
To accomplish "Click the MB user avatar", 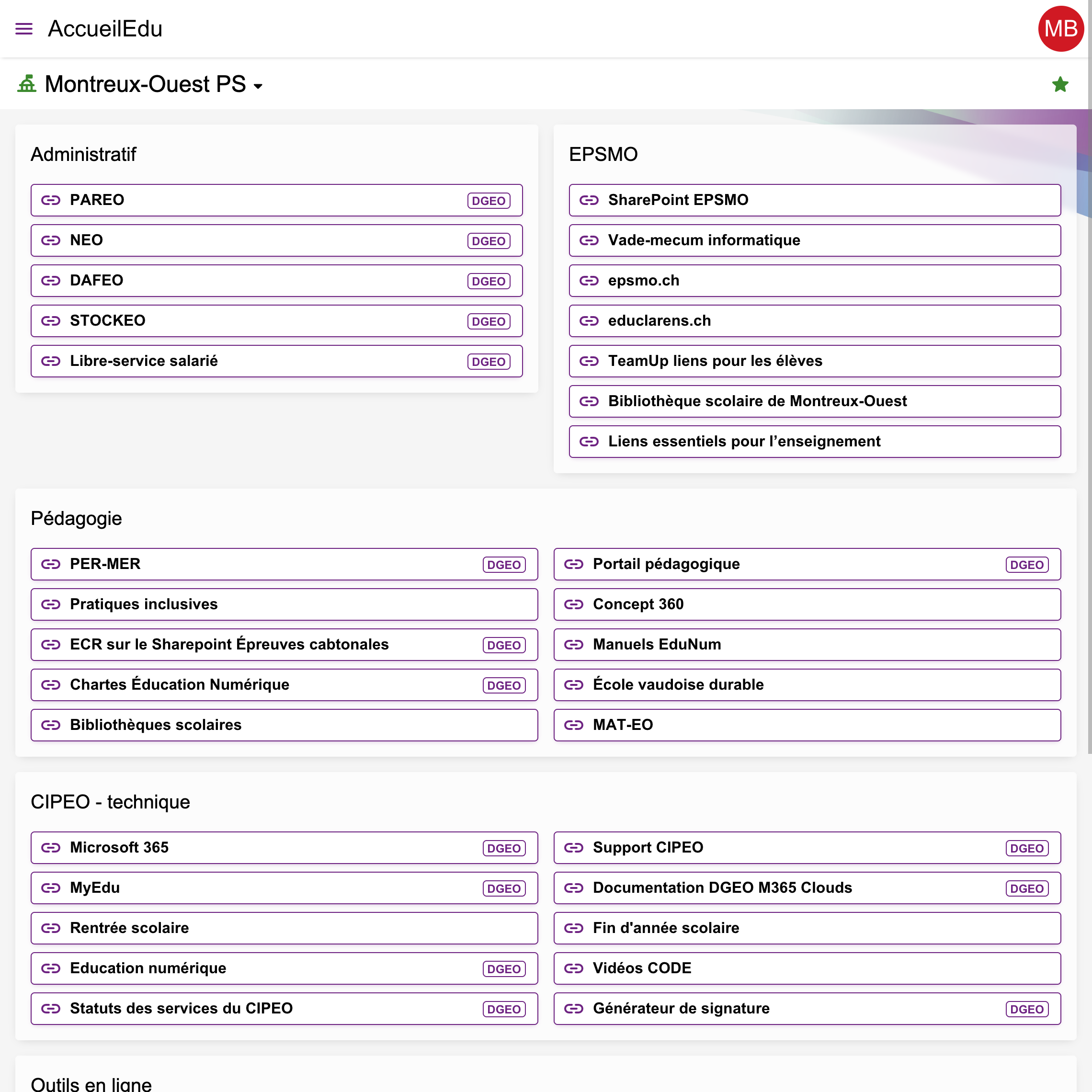I will pyautogui.click(x=1060, y=29).
